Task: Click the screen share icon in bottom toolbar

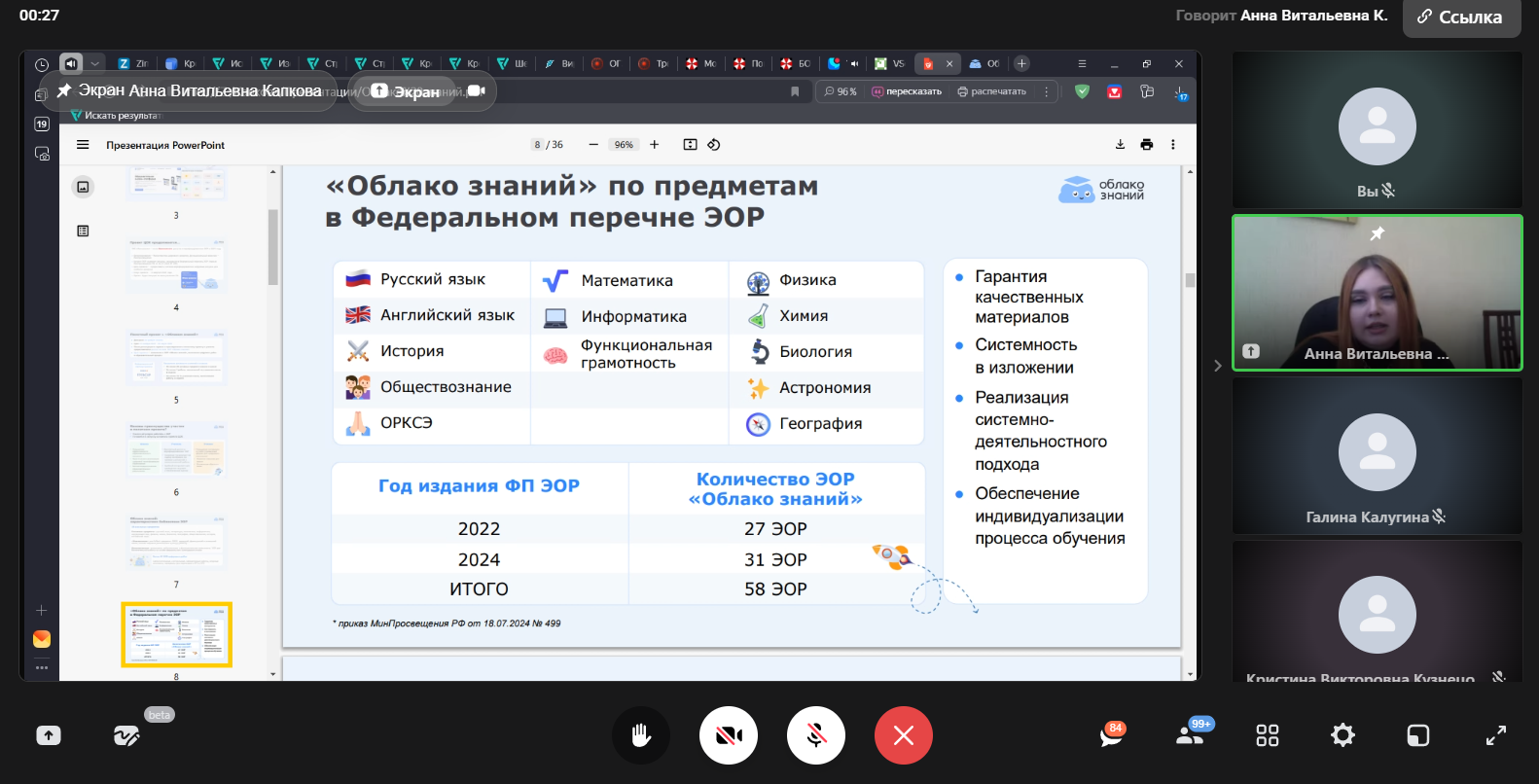Action: pos(49,735)
